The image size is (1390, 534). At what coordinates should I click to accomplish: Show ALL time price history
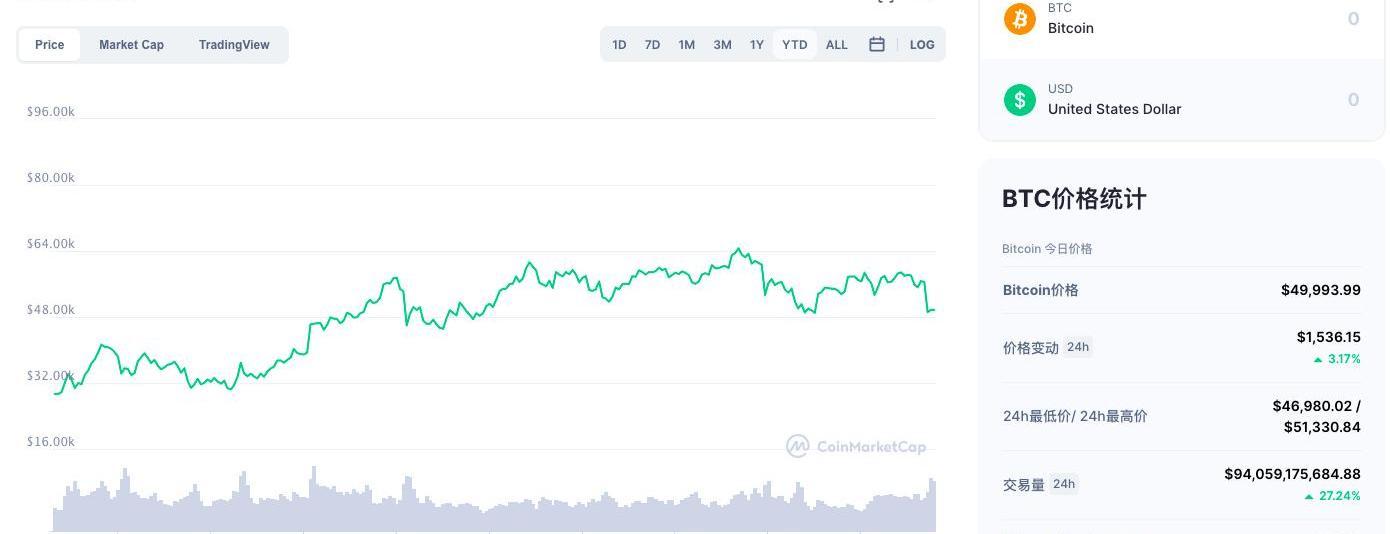pyautogui.click(x=837, y=45)
